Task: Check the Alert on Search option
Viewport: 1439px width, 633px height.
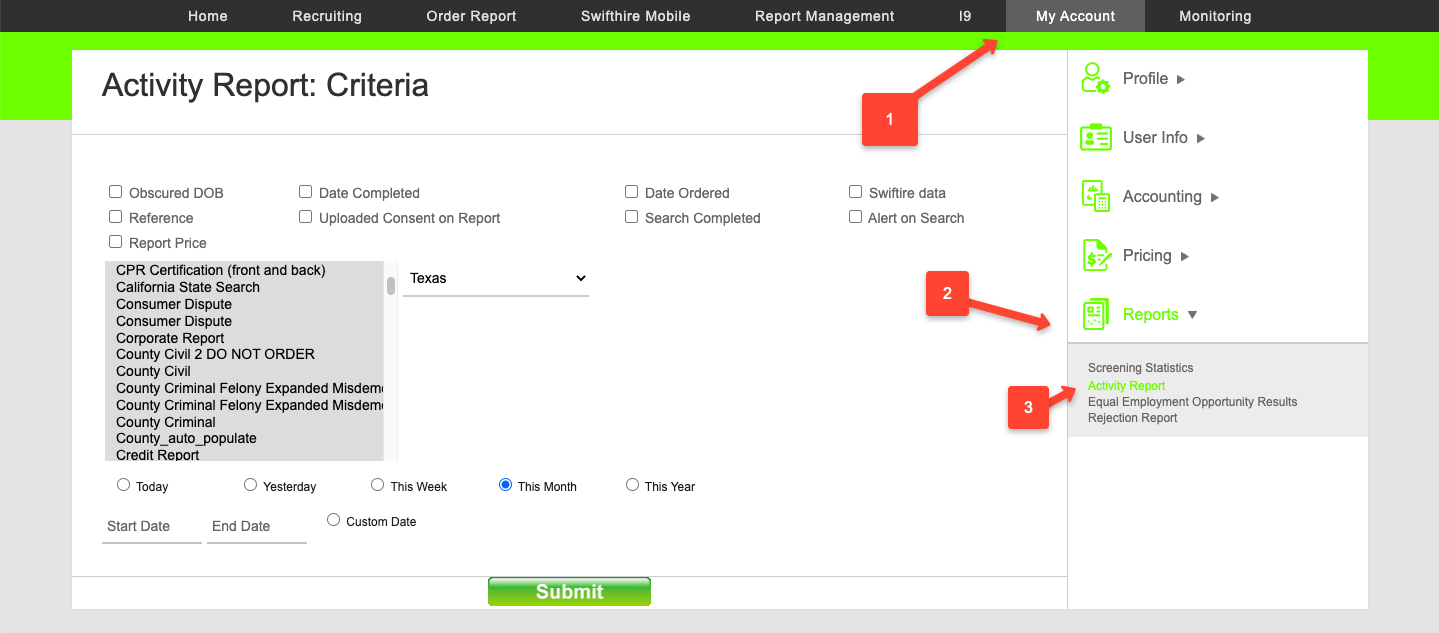Action: pos(856,217)
